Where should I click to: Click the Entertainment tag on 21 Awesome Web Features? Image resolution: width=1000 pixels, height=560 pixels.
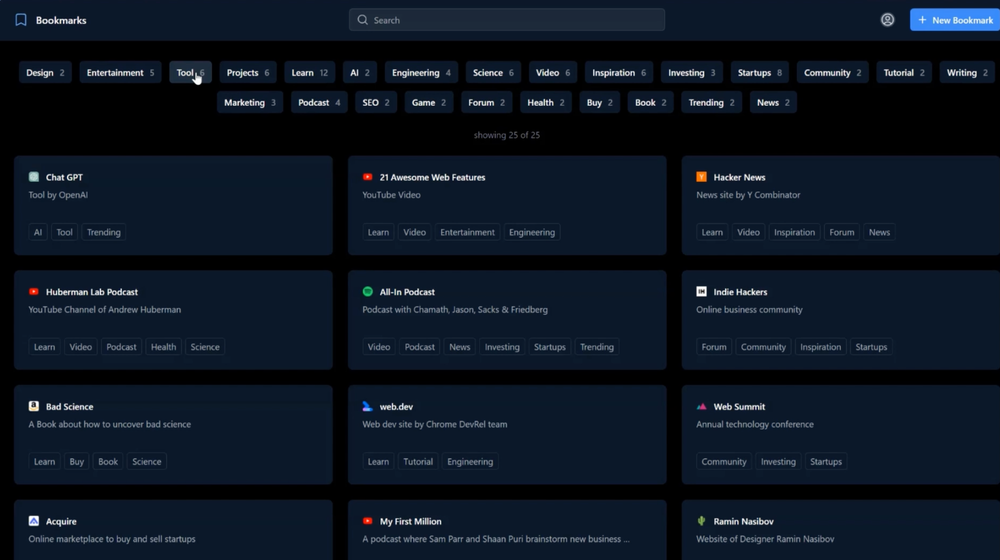pyautogui.click(x=467, y=232)
